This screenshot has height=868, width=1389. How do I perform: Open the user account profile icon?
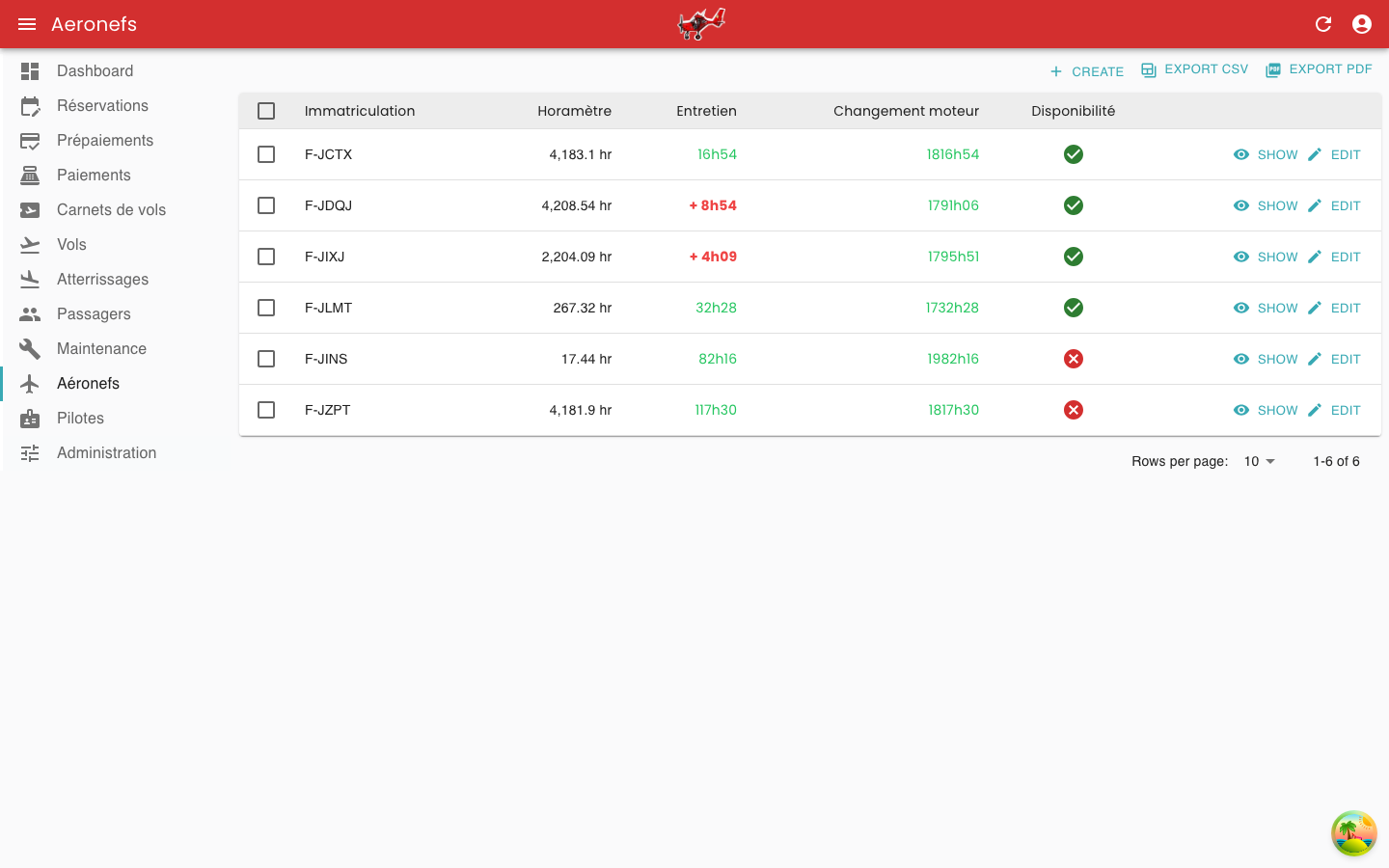(1362, 24)
